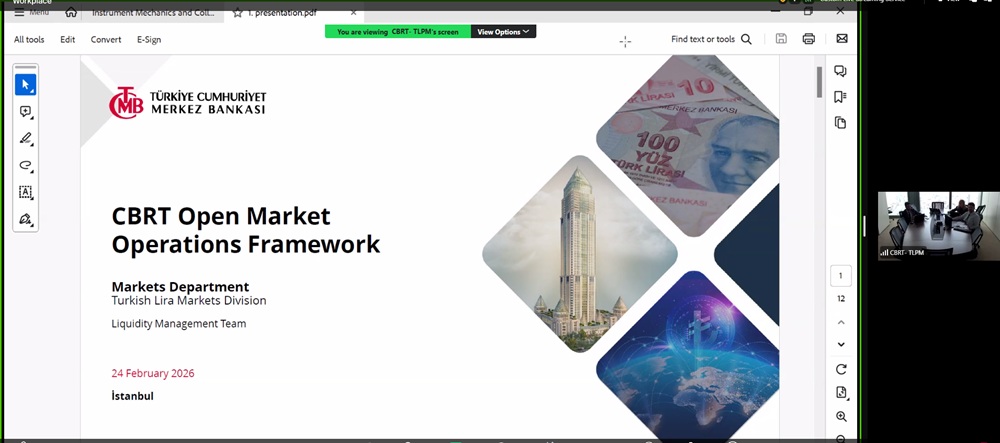Print the presentation PDF
Viewport: 1000px width, 443px height.
tap(808, 39)
